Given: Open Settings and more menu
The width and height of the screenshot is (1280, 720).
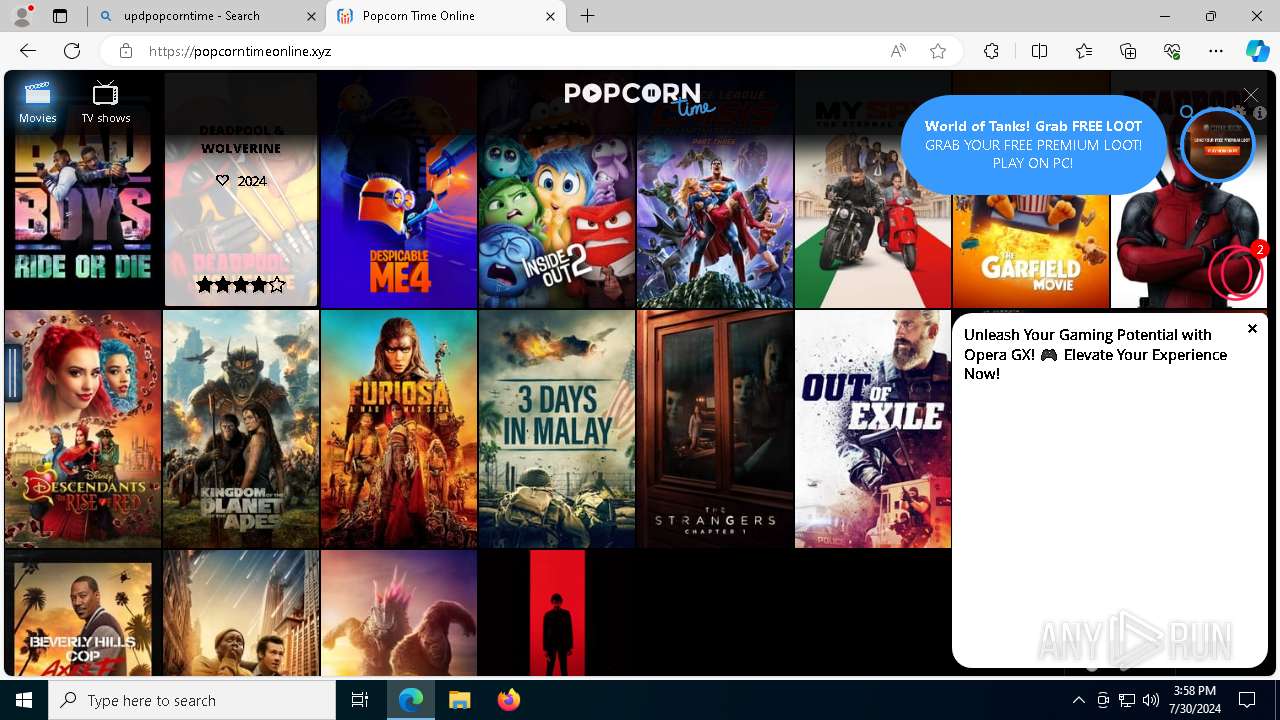Looking at the screenshot, I should [1216, 51].
